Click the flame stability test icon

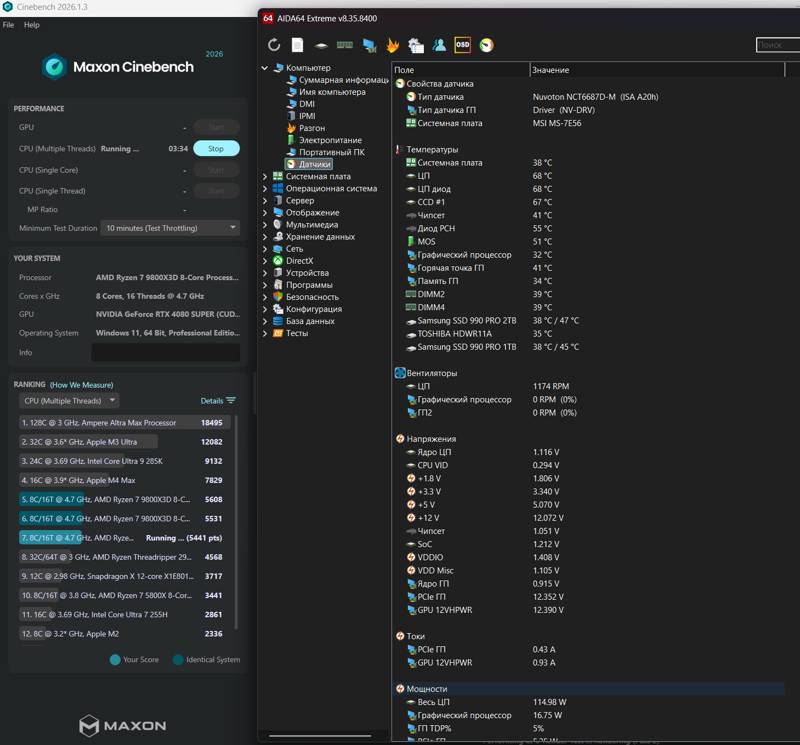(392, 45)
